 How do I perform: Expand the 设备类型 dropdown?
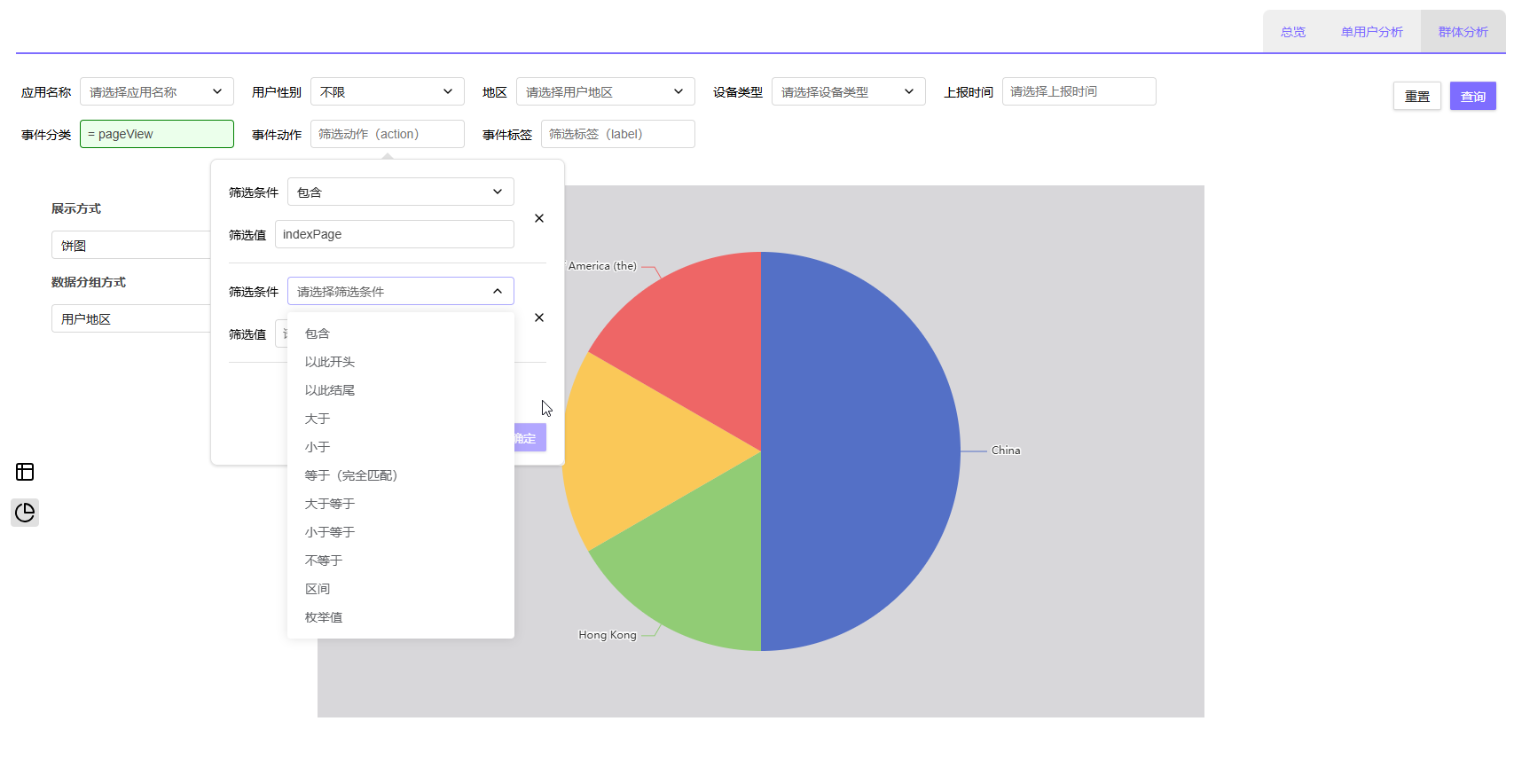coord(848,91)
